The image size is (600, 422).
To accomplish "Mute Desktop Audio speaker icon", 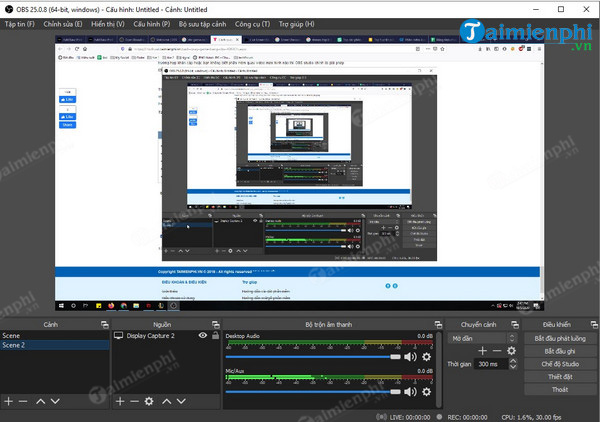I will click(x=410, y=357).
